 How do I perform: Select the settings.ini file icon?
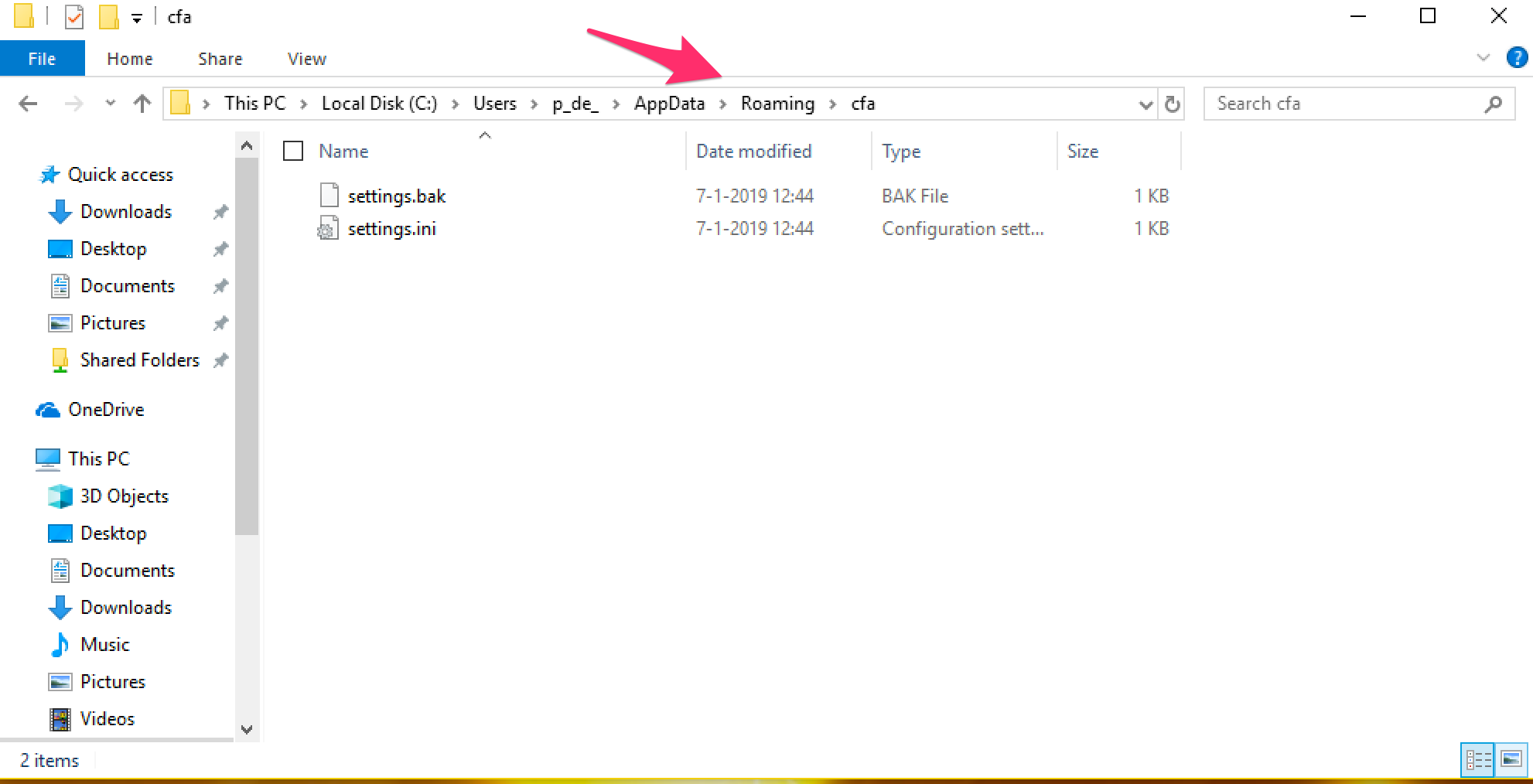(328, 229)
